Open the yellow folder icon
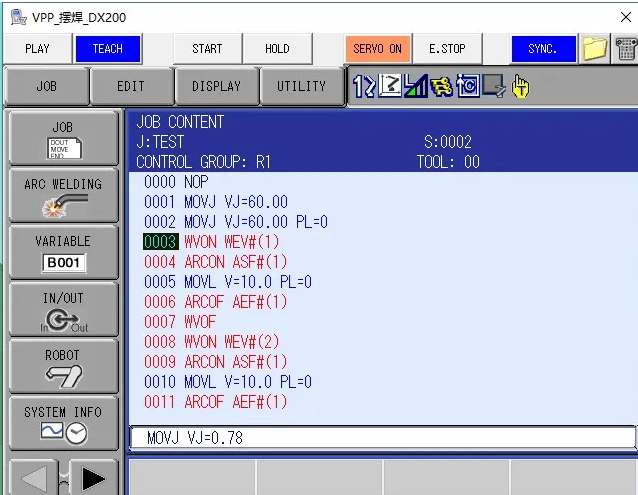The width and height of the screenshot is (638, 495). pyautogui.click(x=594, y=49)
